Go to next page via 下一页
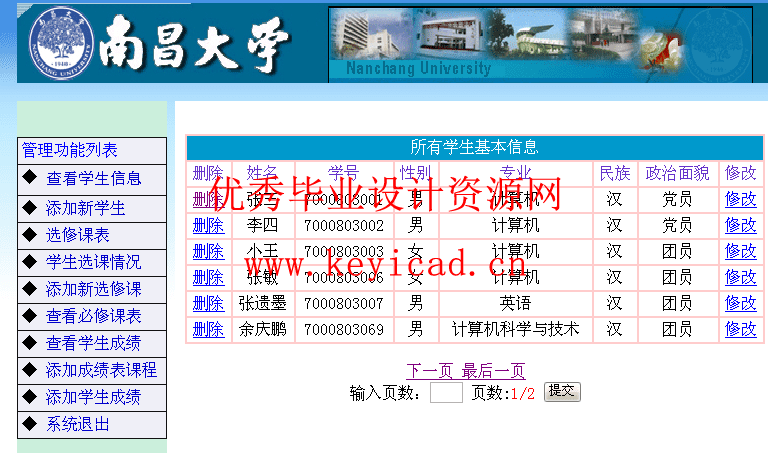Image resolution: width=768 pixels, height=453 pixels. pos(429,371)
